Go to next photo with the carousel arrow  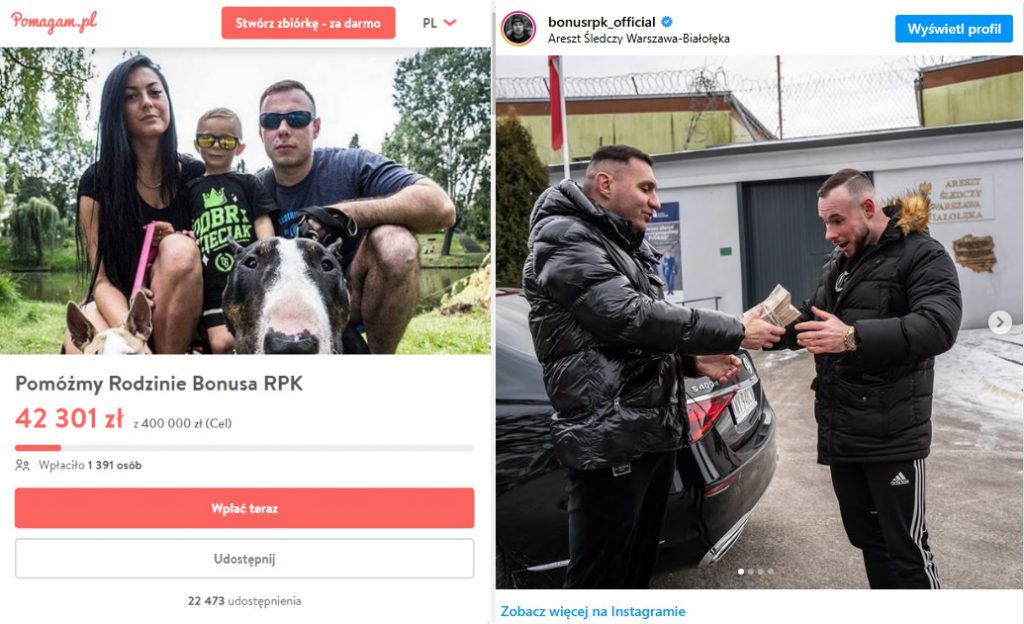(1000, 322)
